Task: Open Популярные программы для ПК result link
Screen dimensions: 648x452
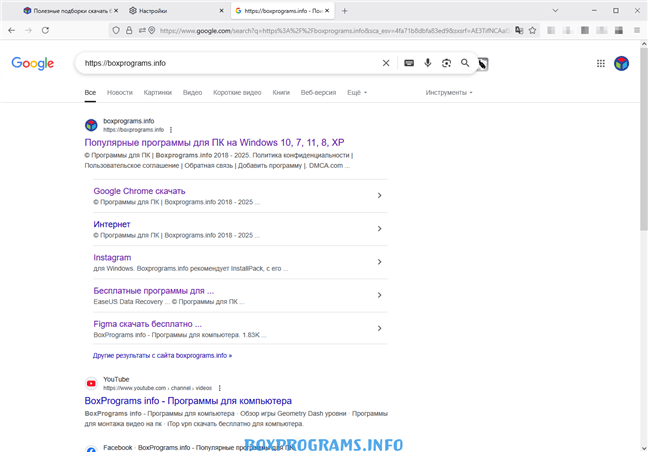Action: point(214,143)
